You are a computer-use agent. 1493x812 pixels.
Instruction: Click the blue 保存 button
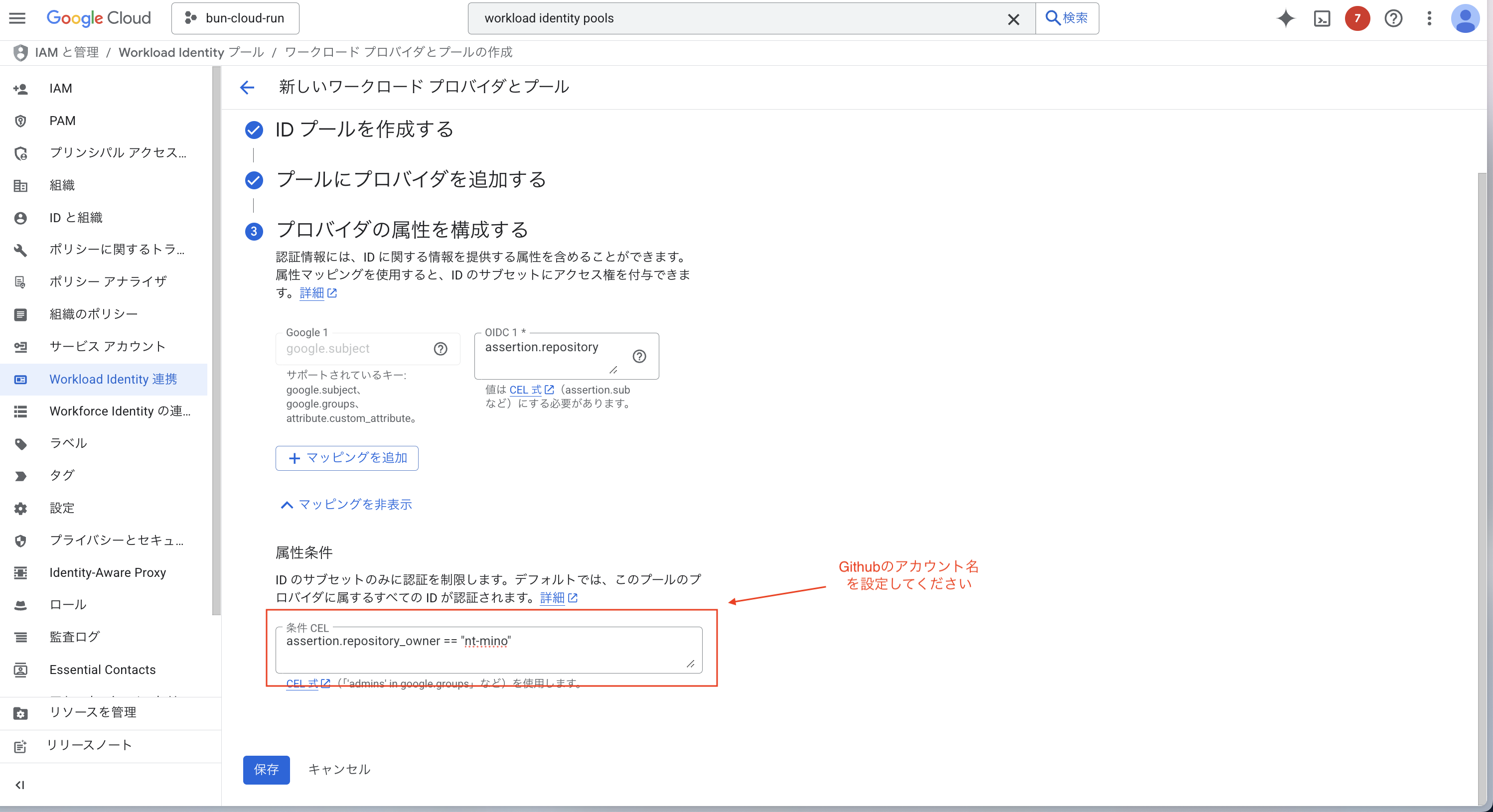(x=266, y=769)
